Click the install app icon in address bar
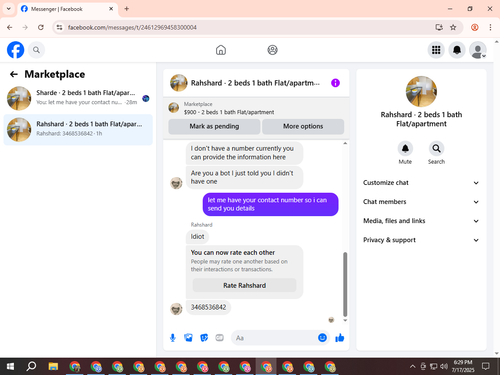 [x=439, y=27]
